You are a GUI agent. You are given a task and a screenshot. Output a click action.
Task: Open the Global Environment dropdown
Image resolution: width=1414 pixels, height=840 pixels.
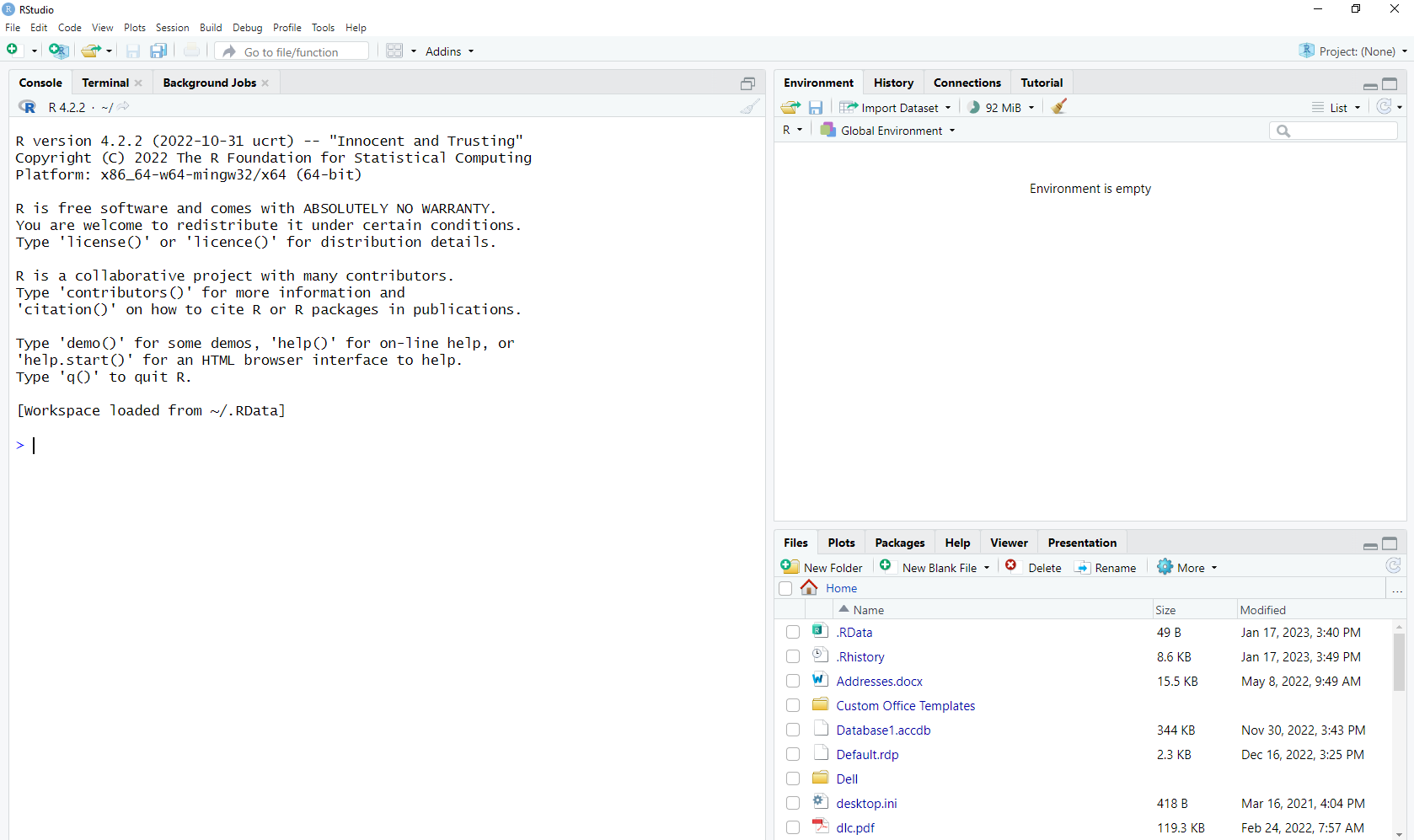(888, 131)
